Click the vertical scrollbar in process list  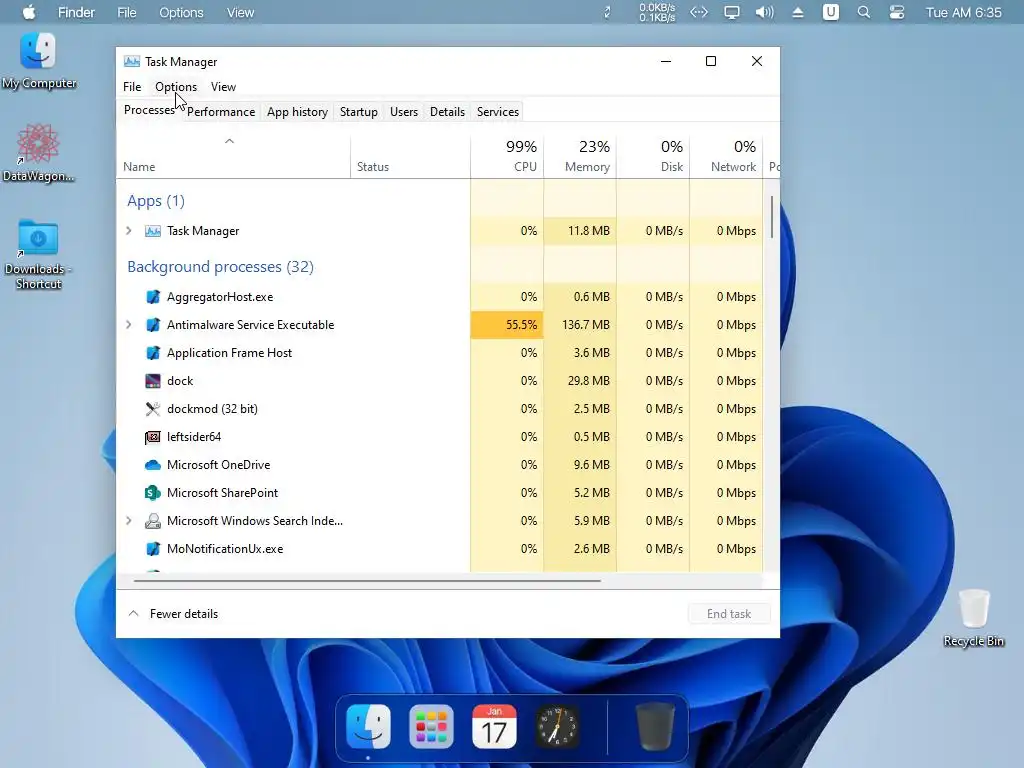point(771,217)
